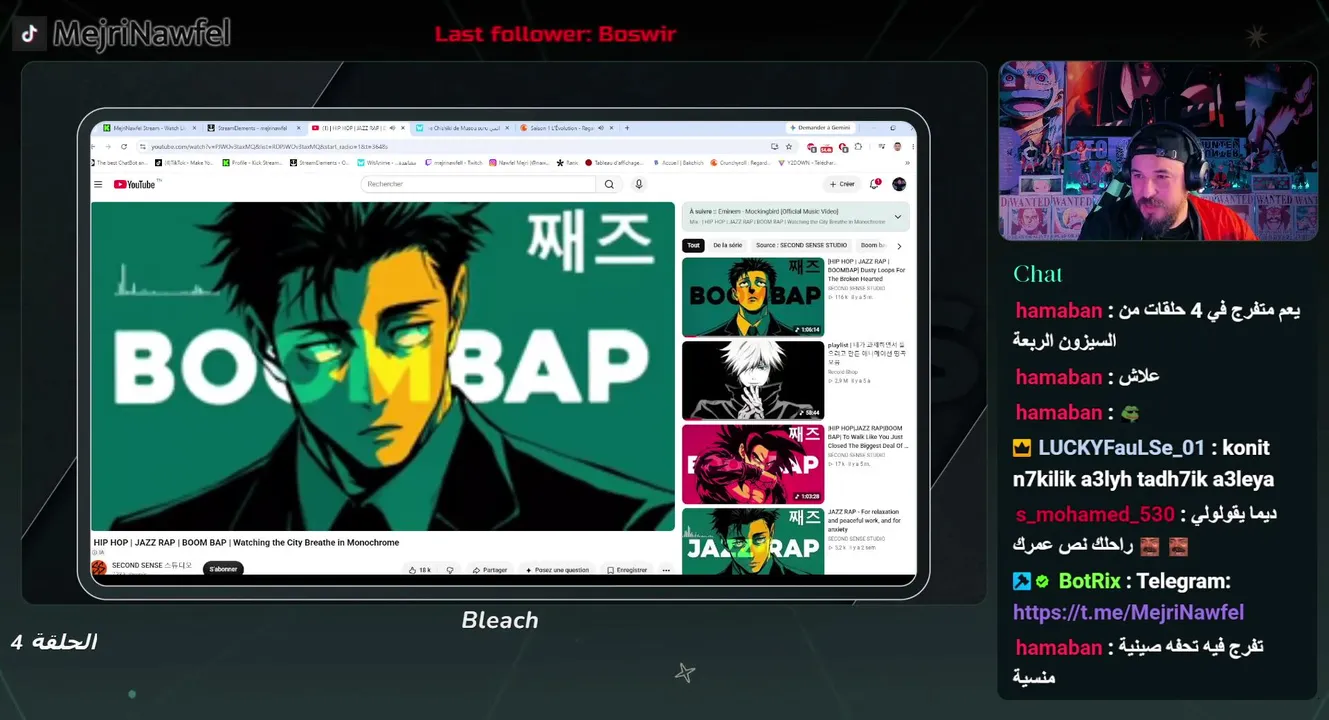Click the TikTok logo in the stream overlay

(x=29, y=33)
